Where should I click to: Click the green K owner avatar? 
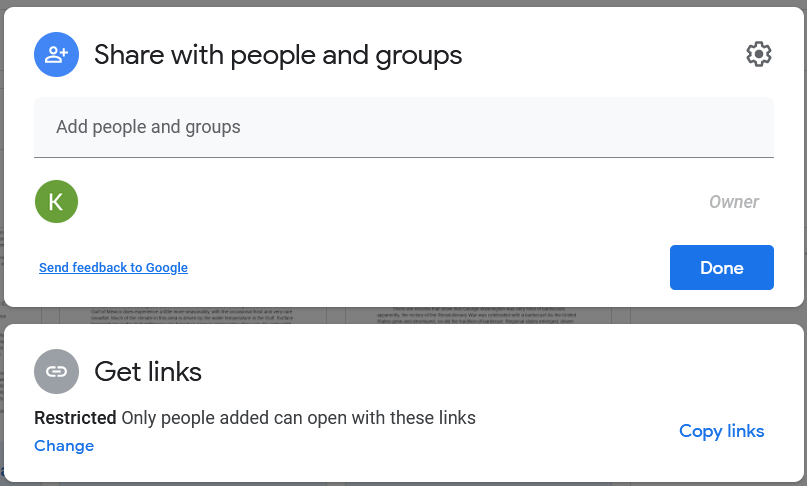coord(56,201)
